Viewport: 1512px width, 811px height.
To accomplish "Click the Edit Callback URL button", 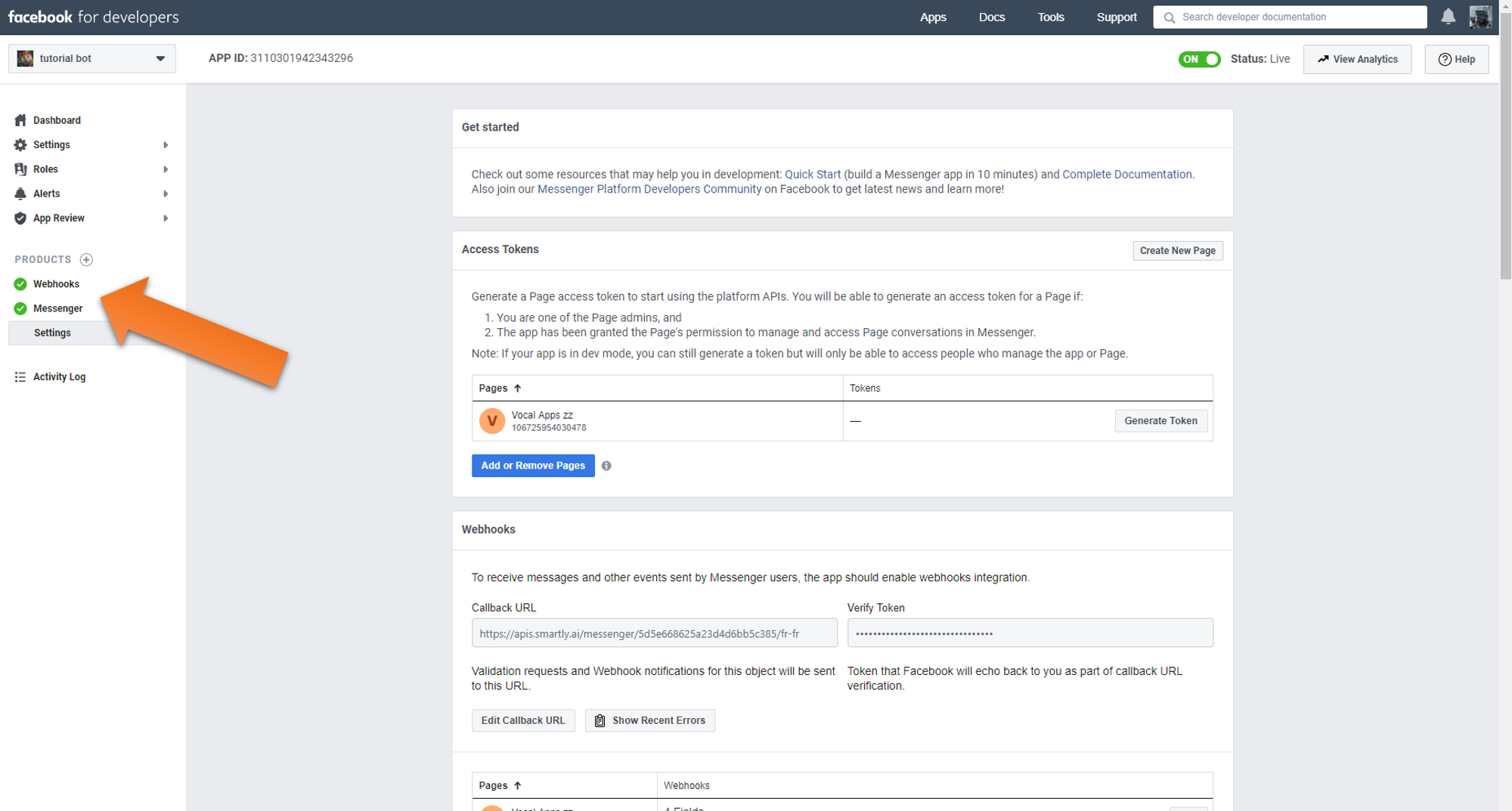I will coord(523,720).
